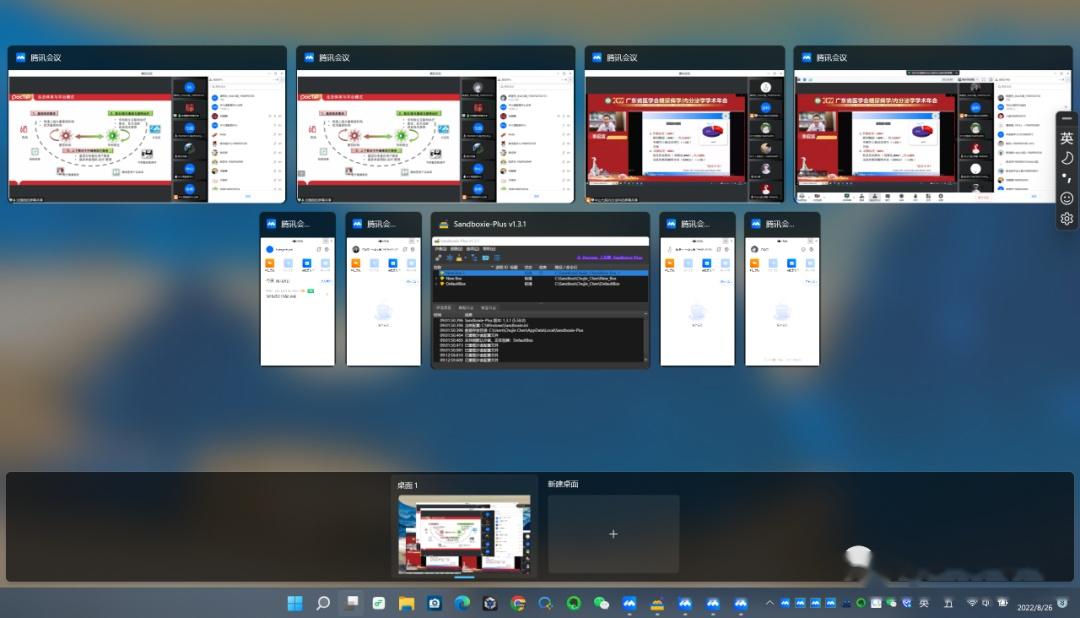1080x618 pixels.
Task: Open IME settings gear on the floating toolbar
Action: (x=1066, y=218)
